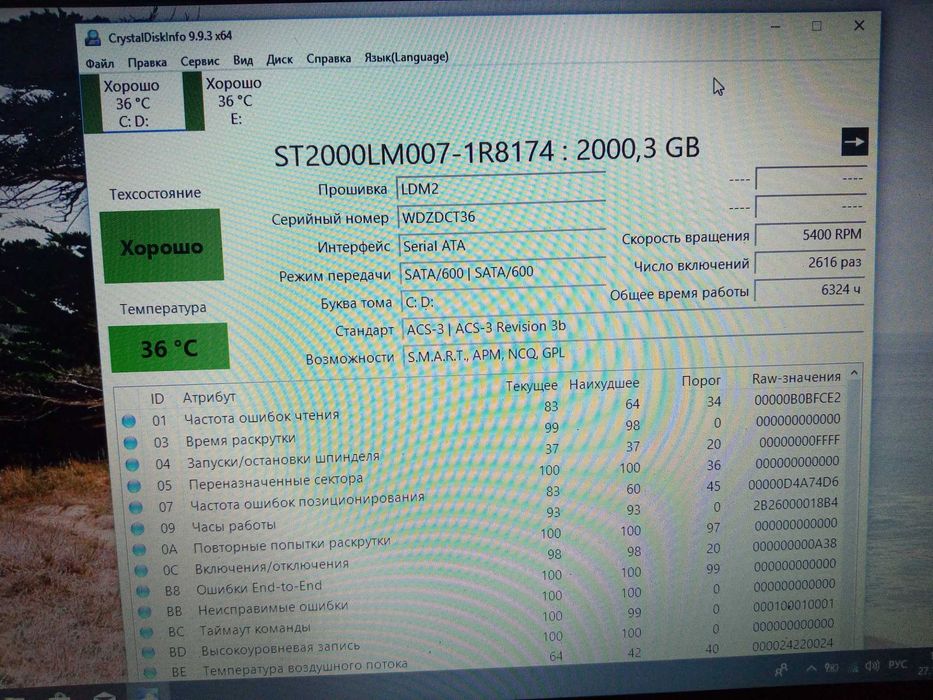The height and width of the screenshot is (700, 933).
Task: Switch to the E: disk tab
Action: coord(225,101)
